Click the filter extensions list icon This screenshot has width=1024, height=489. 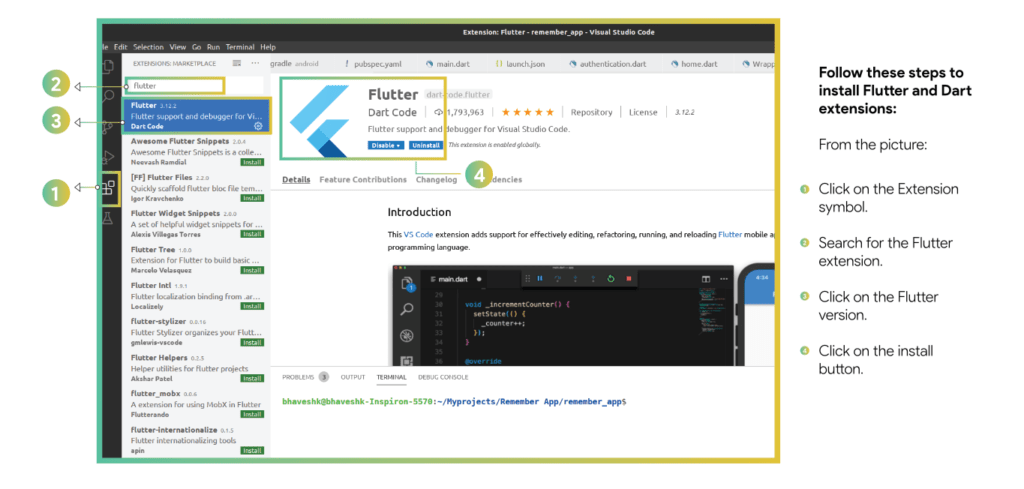(x=236, y=63)
